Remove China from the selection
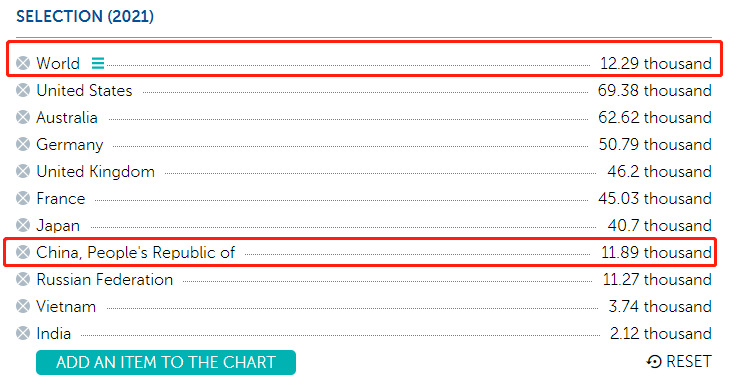This screenshot has width=729, height=386. pos(23,252)
